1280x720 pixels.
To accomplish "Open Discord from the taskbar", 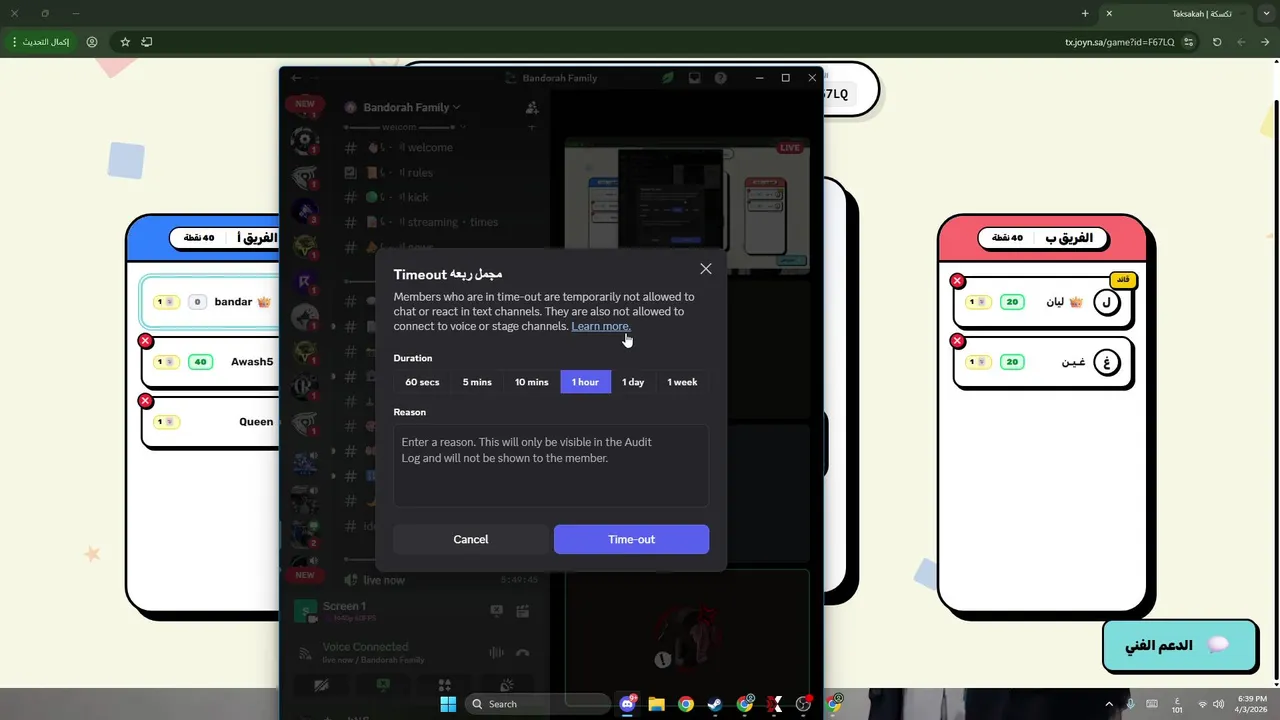I will coord(627,704).
